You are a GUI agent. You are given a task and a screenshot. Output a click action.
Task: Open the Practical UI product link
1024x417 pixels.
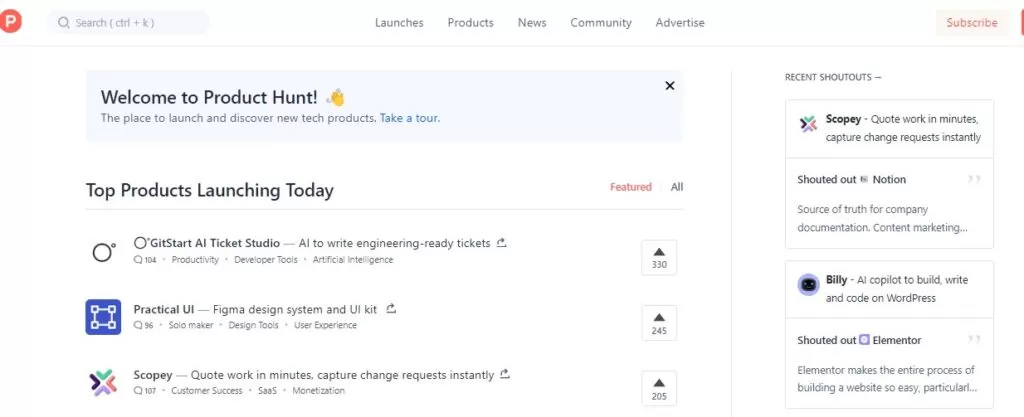tap(164, 309)
